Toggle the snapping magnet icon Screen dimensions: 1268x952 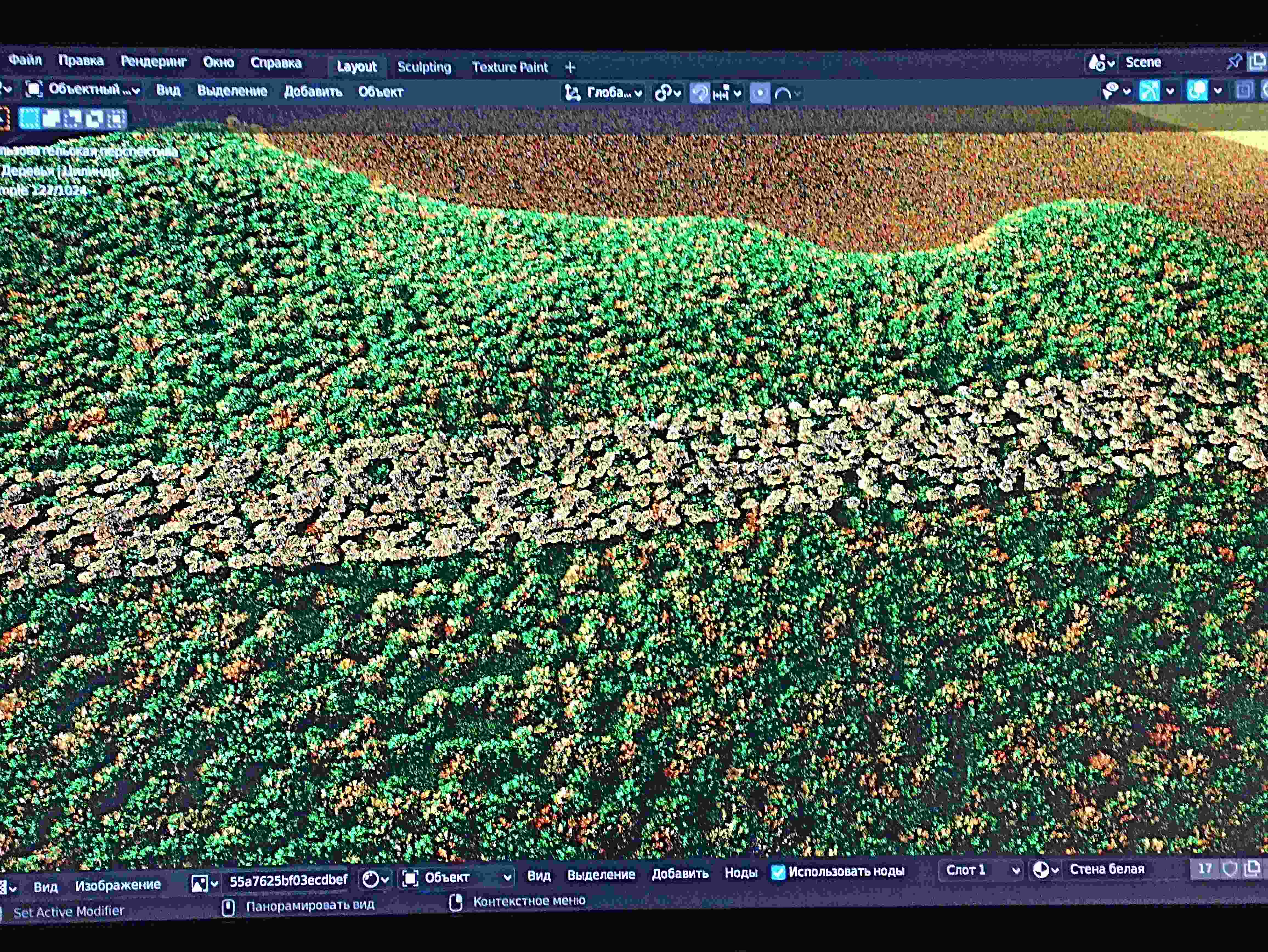click(x=699, y=93)
